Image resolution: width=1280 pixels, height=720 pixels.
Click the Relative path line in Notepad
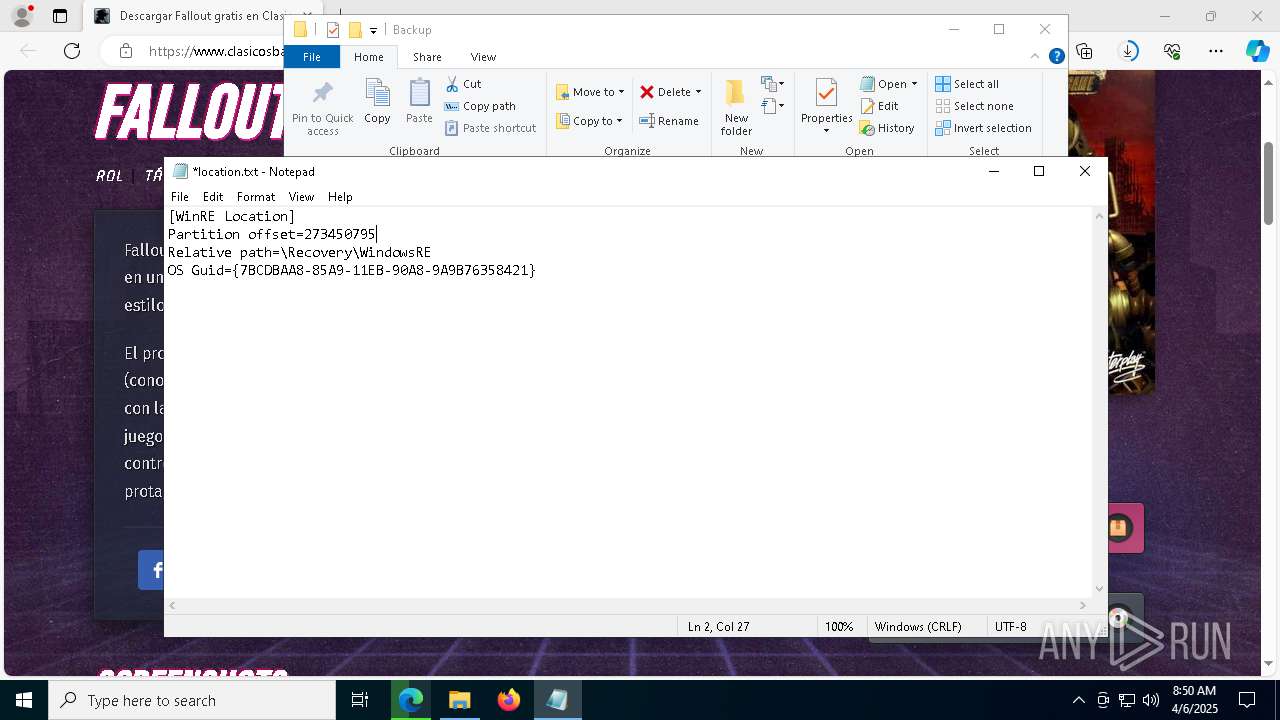tap(299, 252)
